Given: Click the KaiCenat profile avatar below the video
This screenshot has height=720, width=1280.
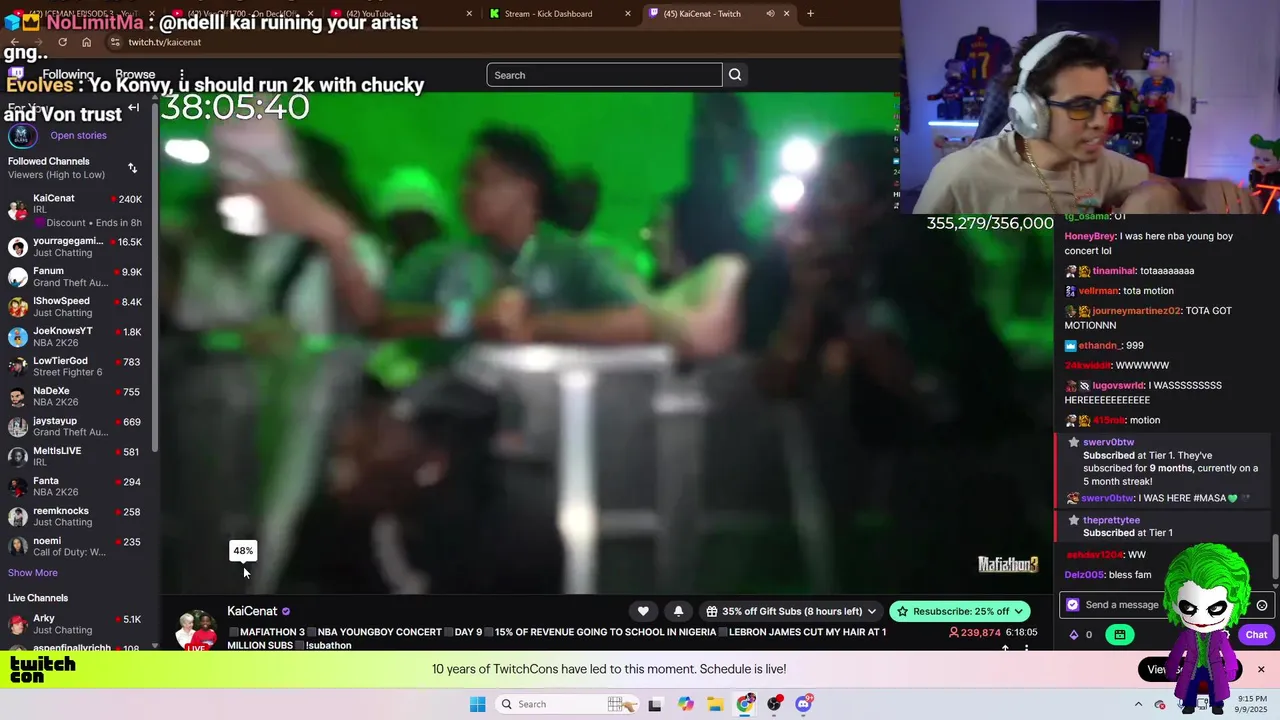Looking at the screenshot, I should tap(197, 629).
